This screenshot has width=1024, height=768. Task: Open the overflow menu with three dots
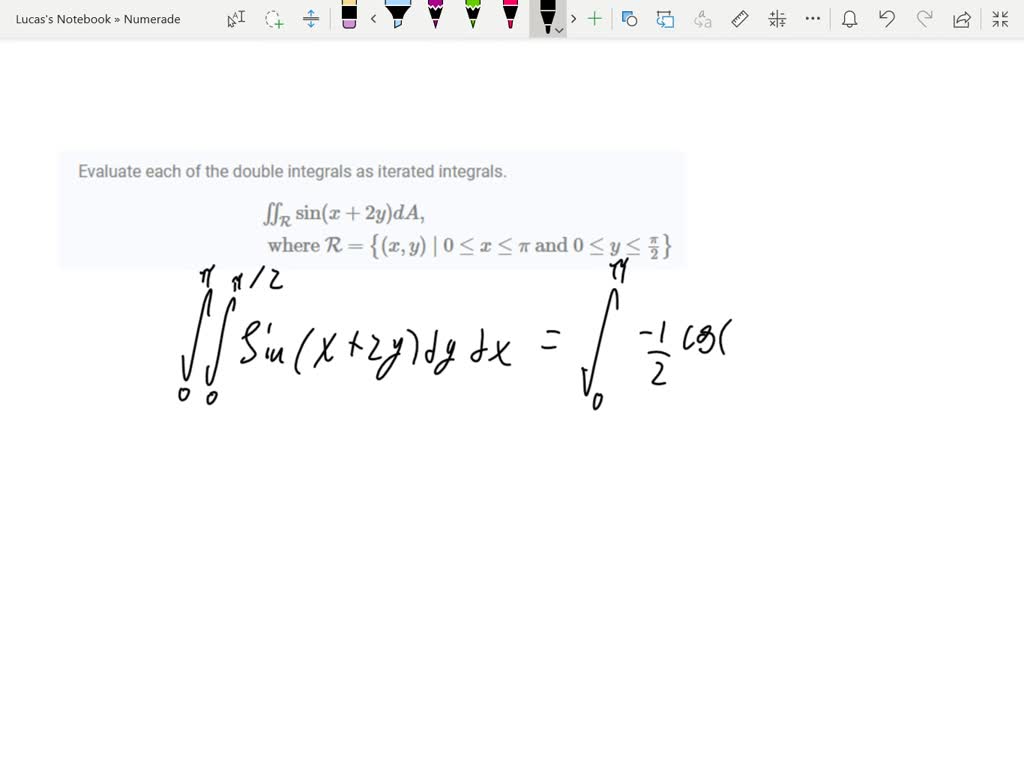[x=812, y=18]
